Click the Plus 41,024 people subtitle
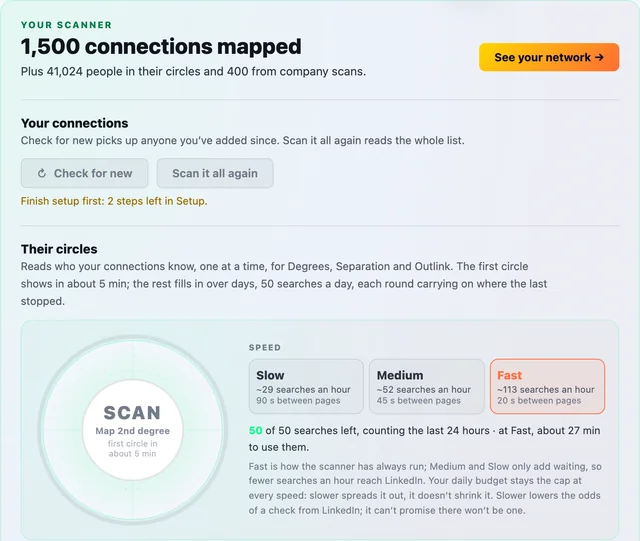Viewport: 640px width, 541px height. tap(193, 71)
